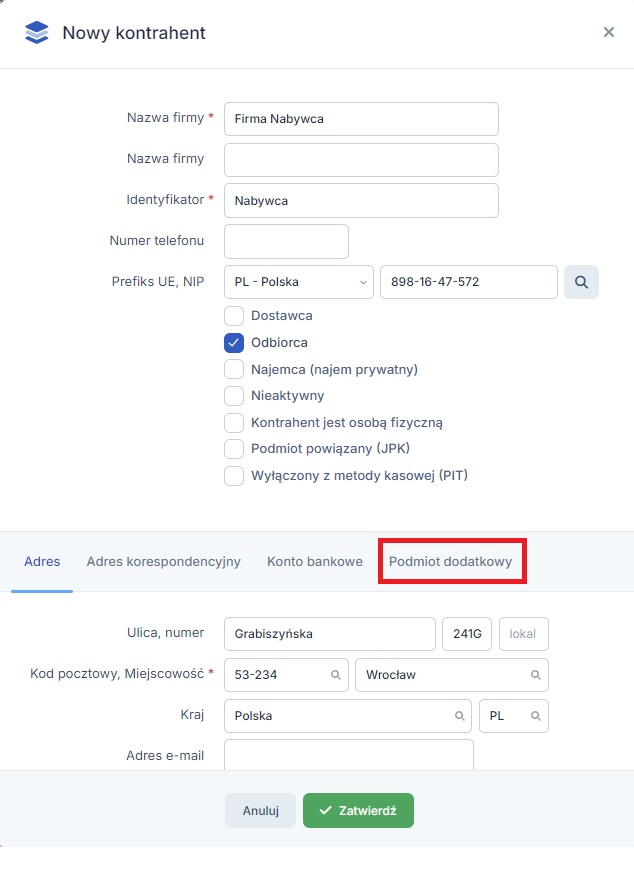Close the Nowy kontrahent dialog

[x=608, y=32]
